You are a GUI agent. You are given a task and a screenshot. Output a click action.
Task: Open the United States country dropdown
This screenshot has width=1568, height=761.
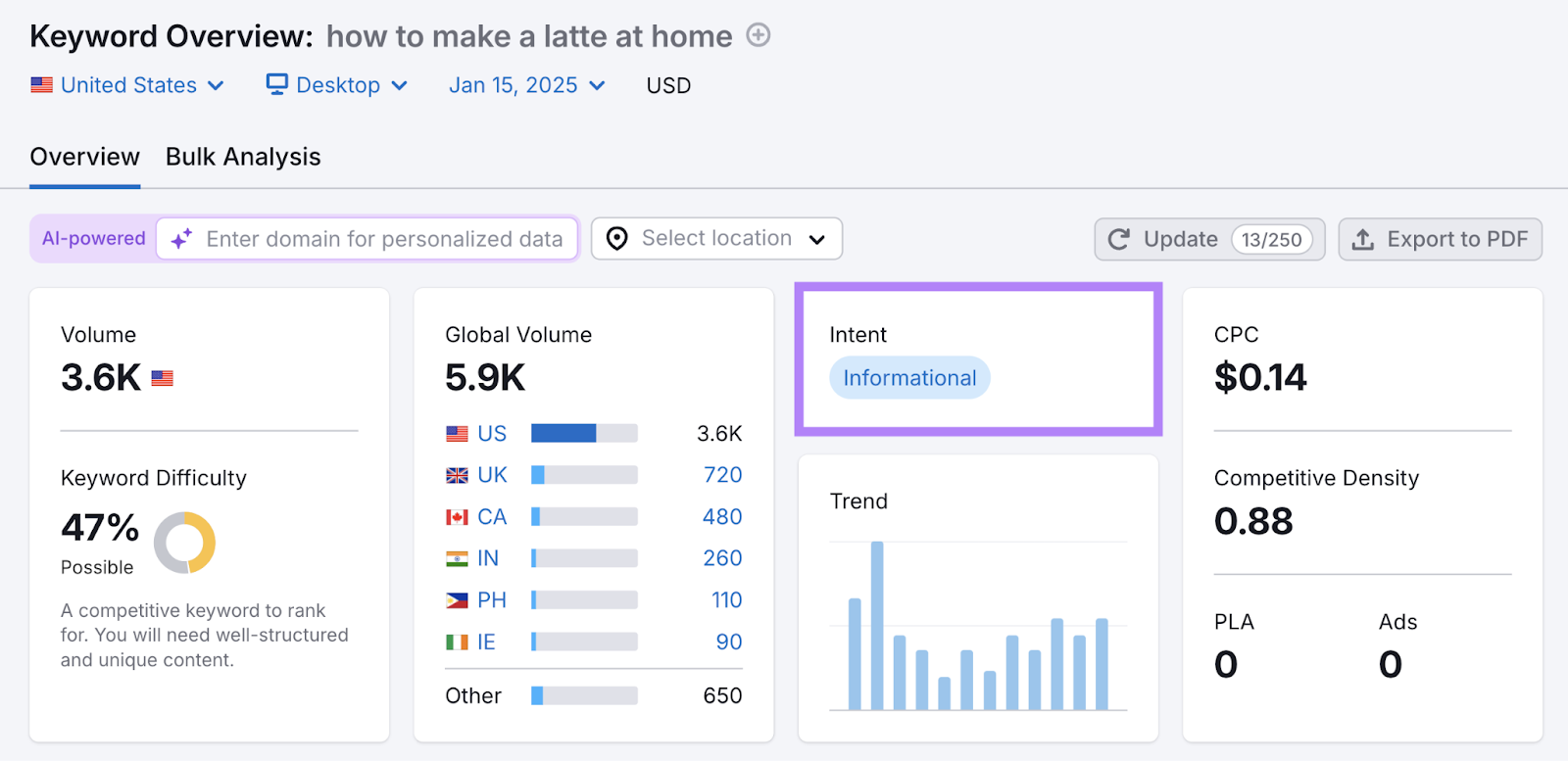[128, 85]
